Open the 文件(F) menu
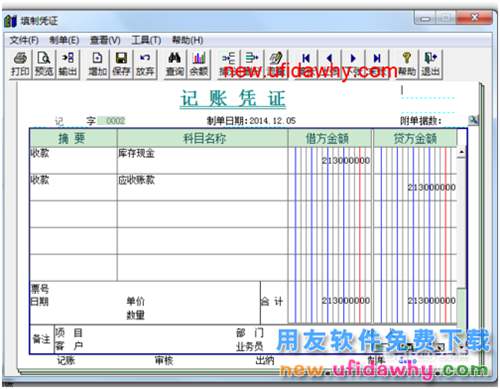 24,40
